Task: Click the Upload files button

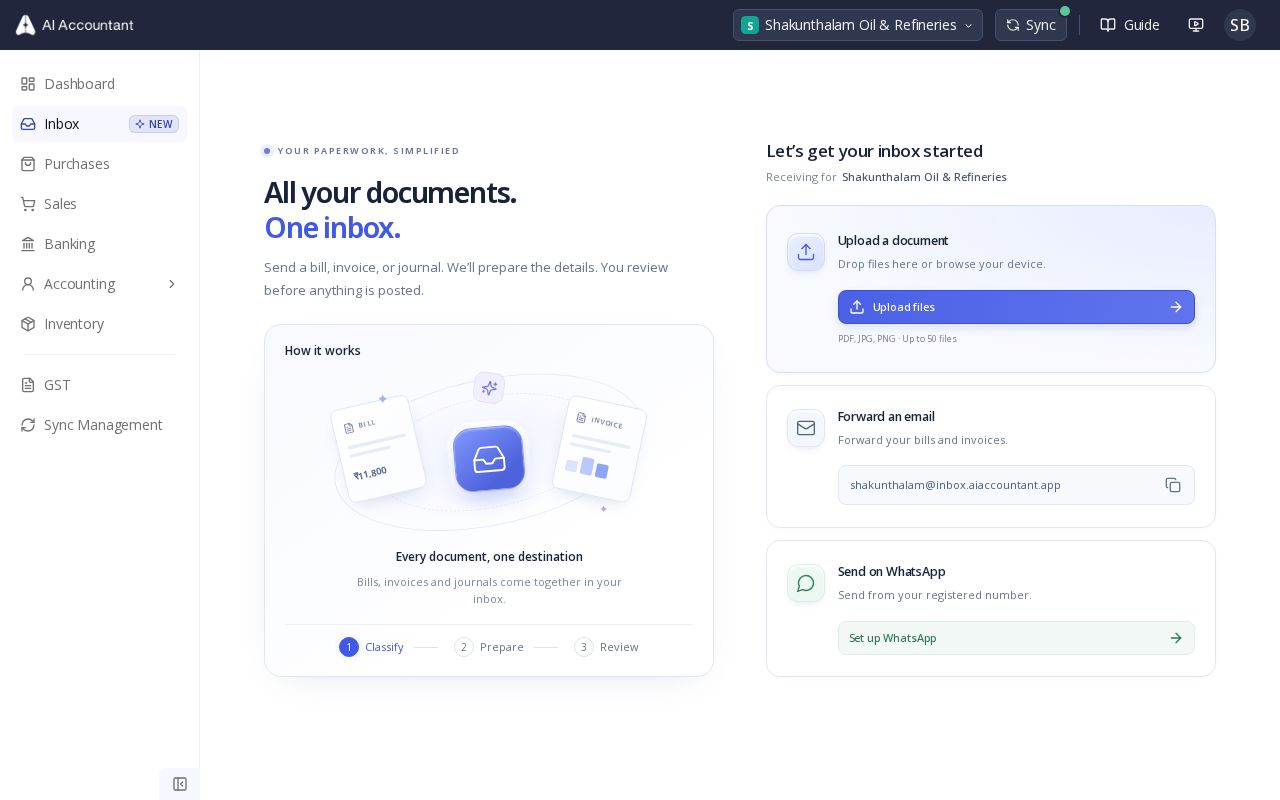Action: (x=1016, y=307)
